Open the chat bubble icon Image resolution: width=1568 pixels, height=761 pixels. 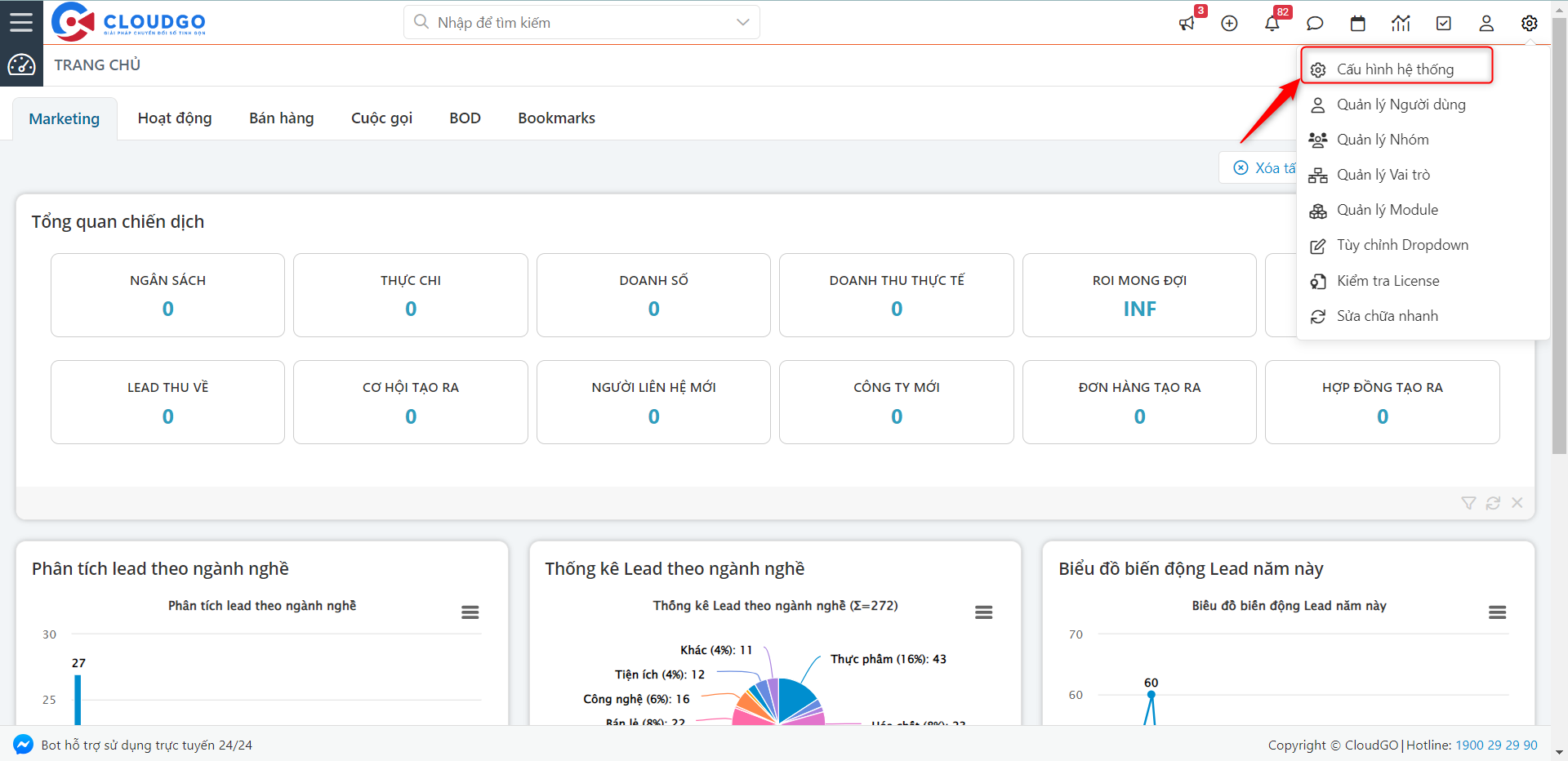[x=1315, y=24]
